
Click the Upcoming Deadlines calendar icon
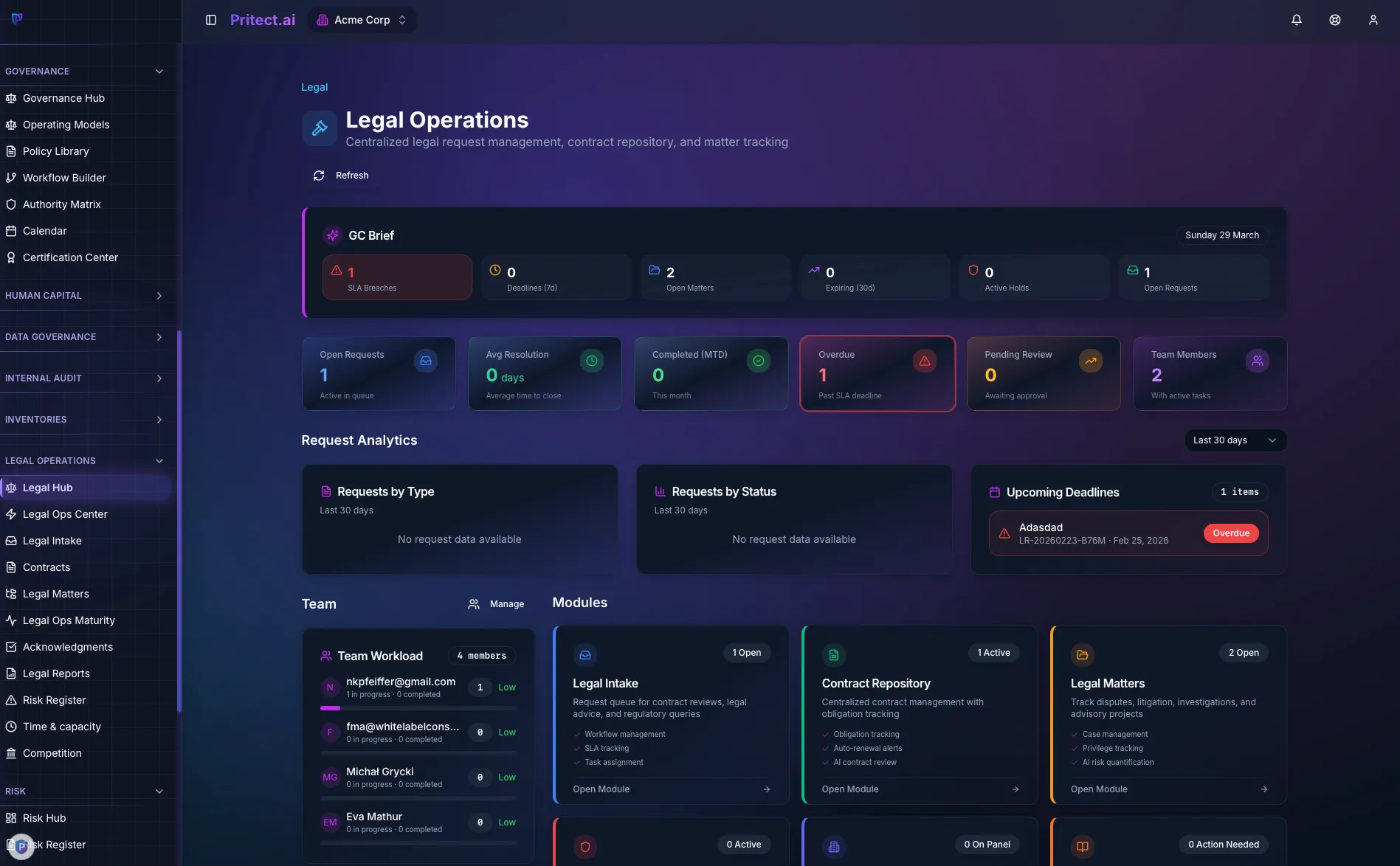tap(995, 492)
